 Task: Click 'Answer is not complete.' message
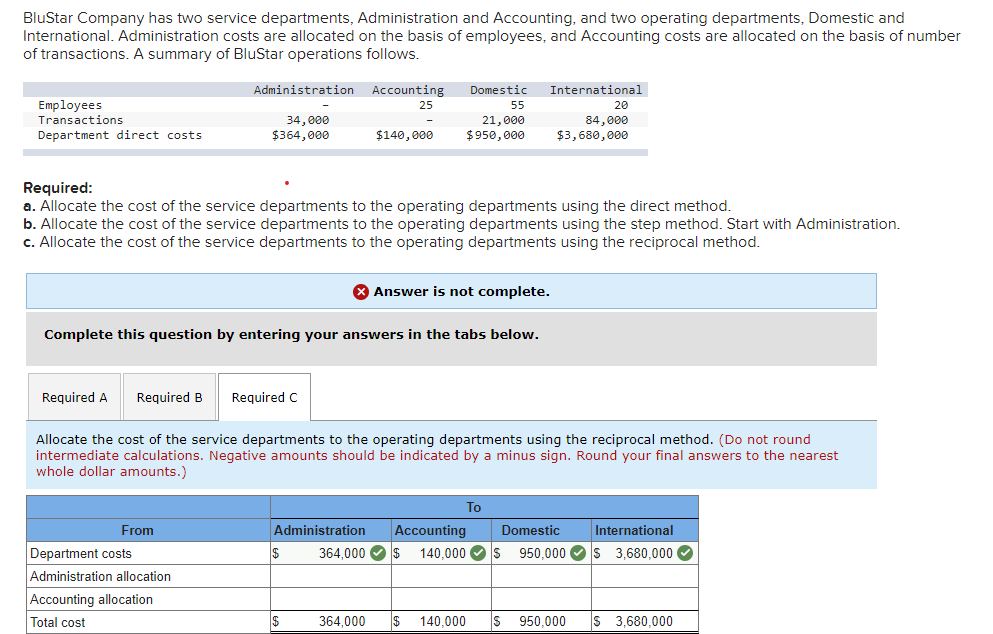[462, 291]
